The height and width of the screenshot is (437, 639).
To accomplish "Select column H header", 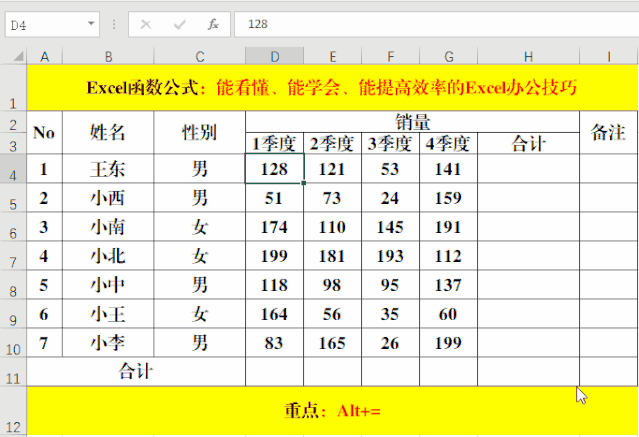I will click(x=528, y=56).
